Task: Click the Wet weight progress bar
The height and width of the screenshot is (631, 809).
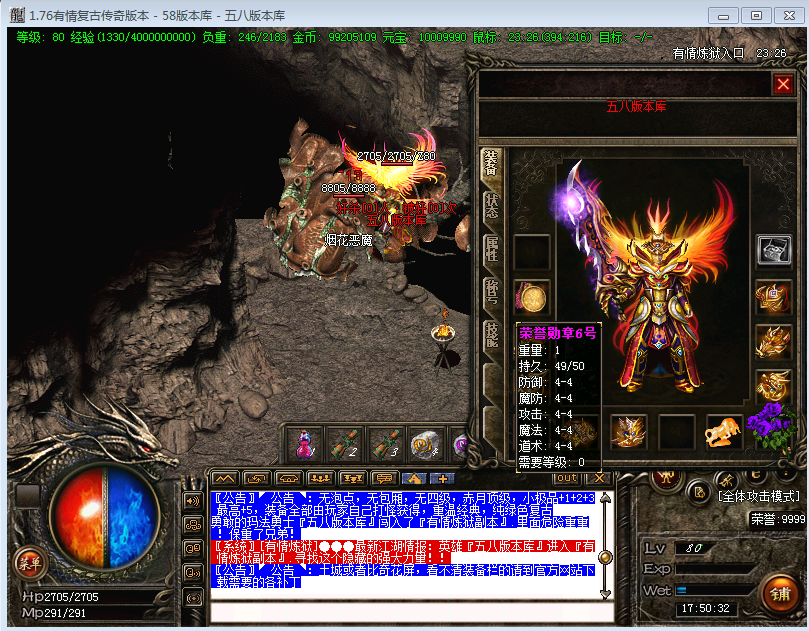Action: 716,590
